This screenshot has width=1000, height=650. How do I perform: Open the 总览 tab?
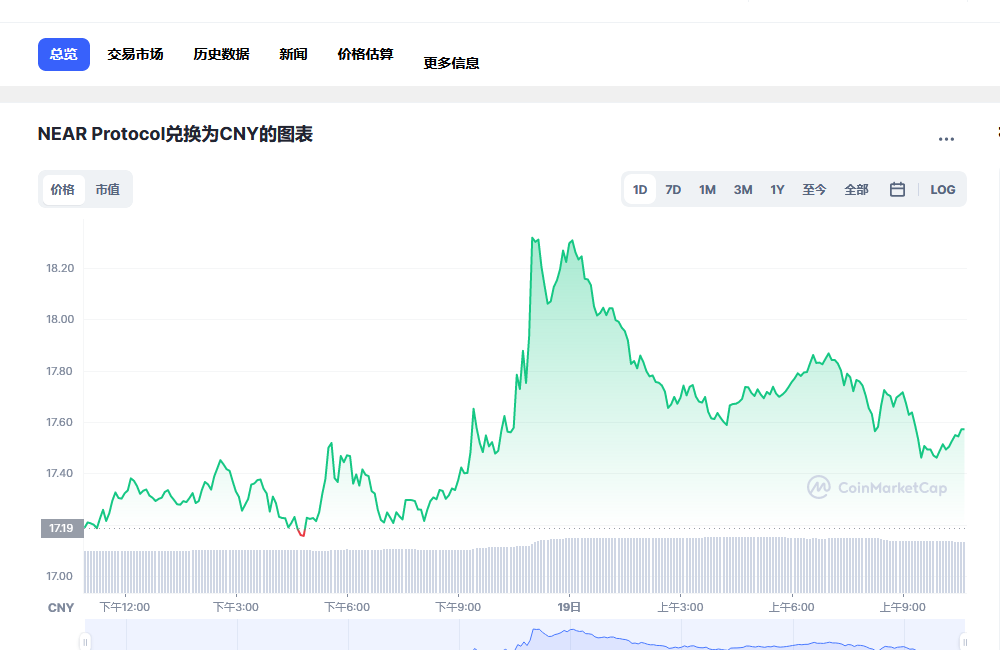[64, 54]
